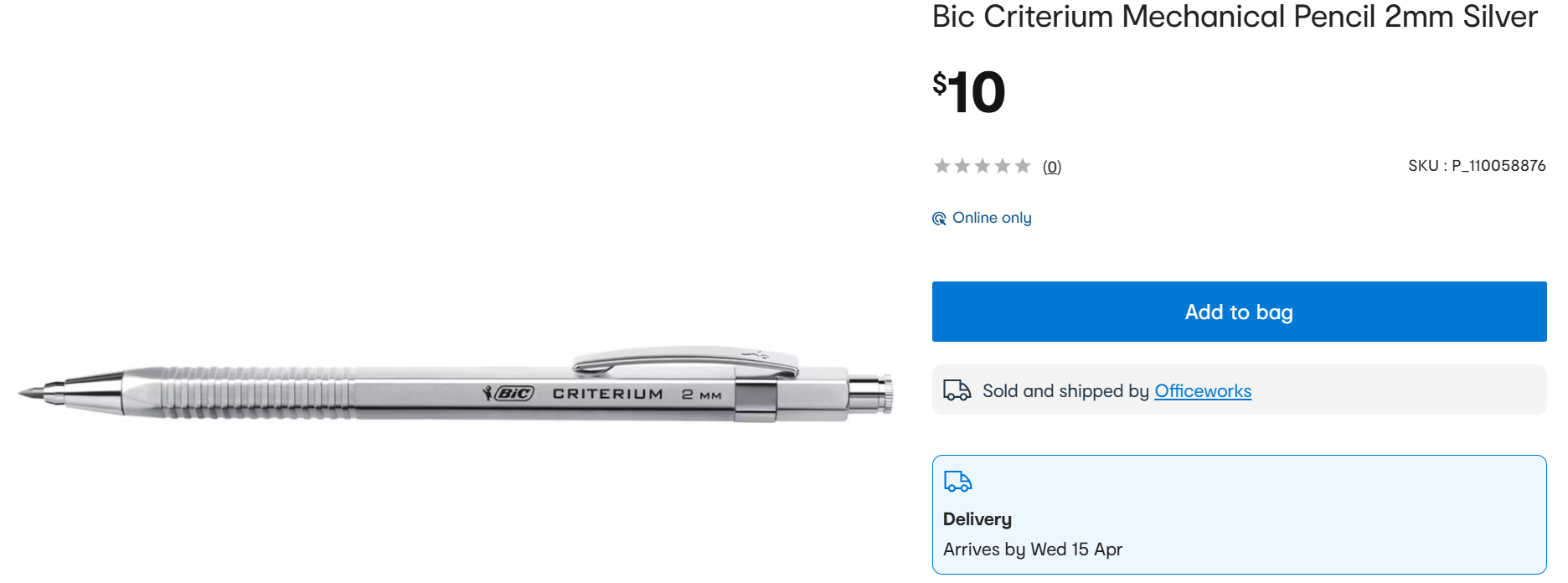Screen dimensions: 1568x583
Task: Click the third rating star
Action: (x=983, y=166)
